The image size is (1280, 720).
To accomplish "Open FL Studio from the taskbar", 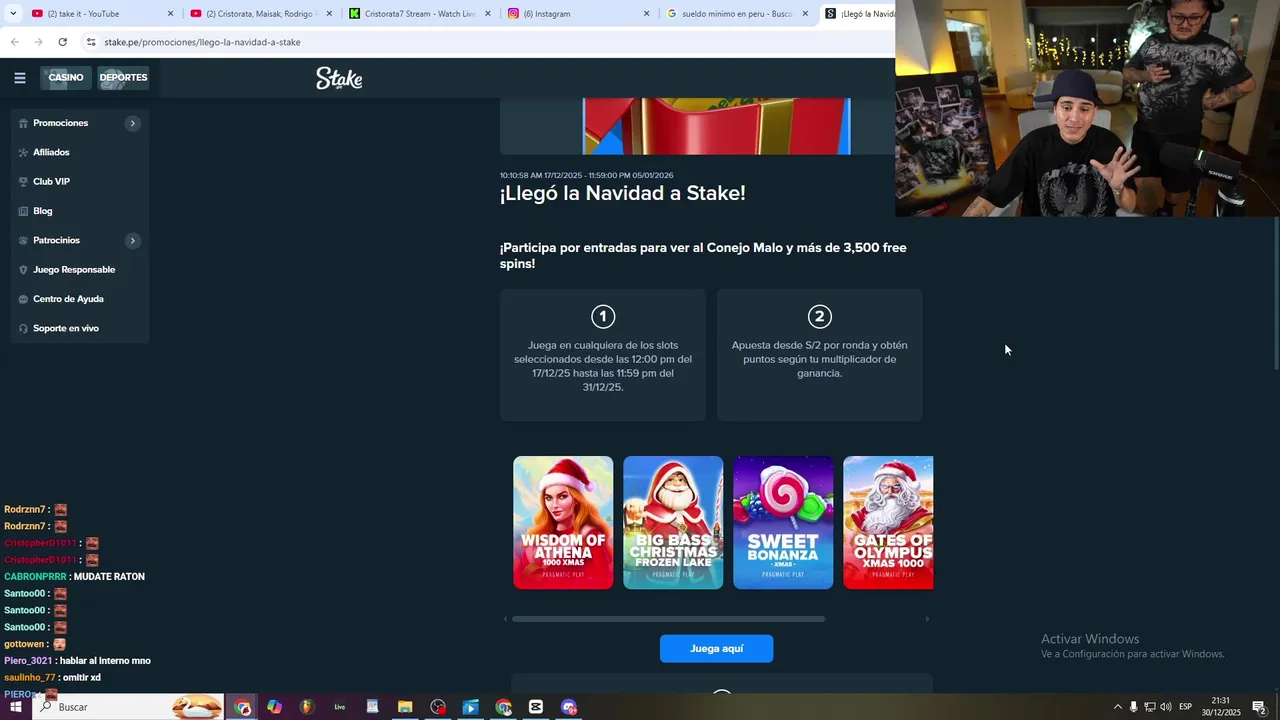I will [307, 707].
